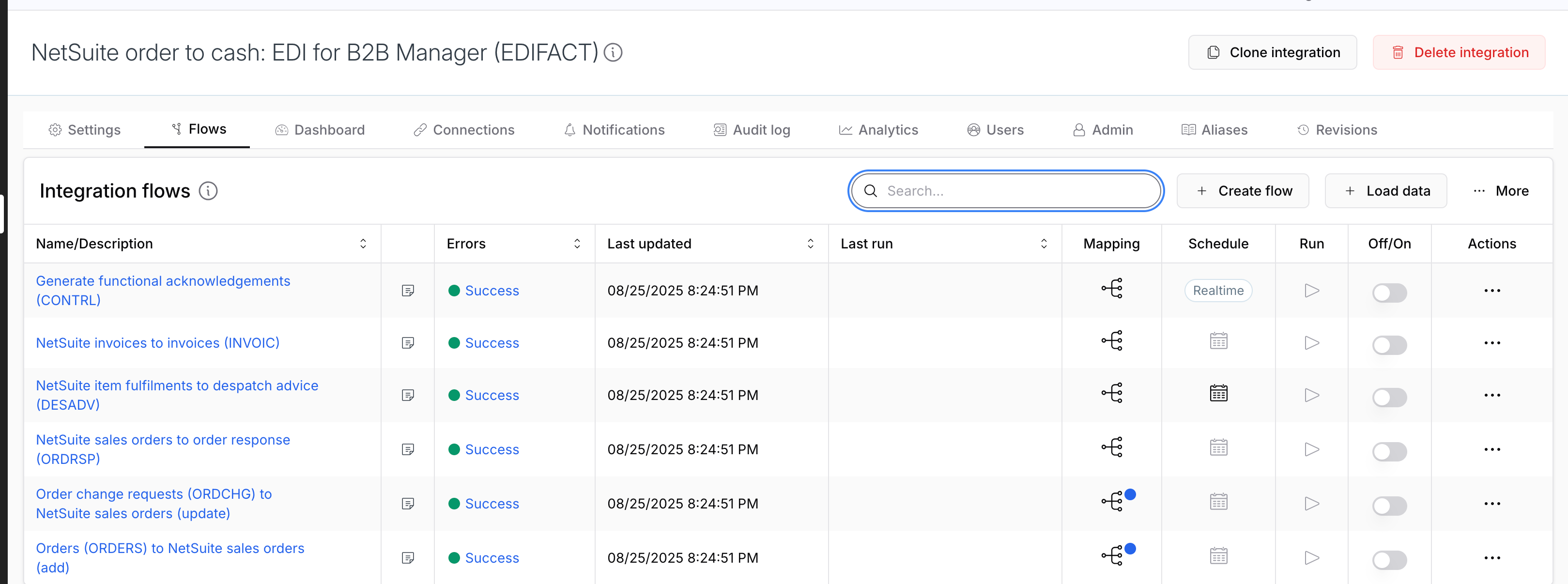This screenshot has height=584, width=1568.
Task: Enable the item fulfilments to despatch advice (DESADV) flow
Action: (1389, 397)
